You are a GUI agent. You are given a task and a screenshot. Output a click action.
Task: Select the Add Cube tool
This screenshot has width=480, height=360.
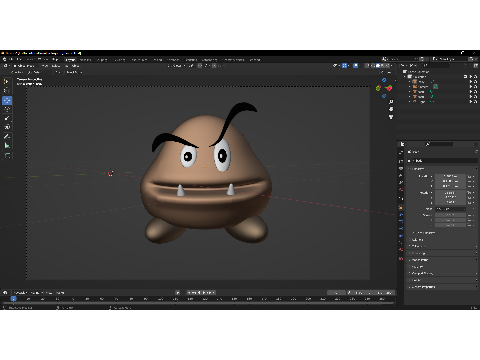click(7, 155)
